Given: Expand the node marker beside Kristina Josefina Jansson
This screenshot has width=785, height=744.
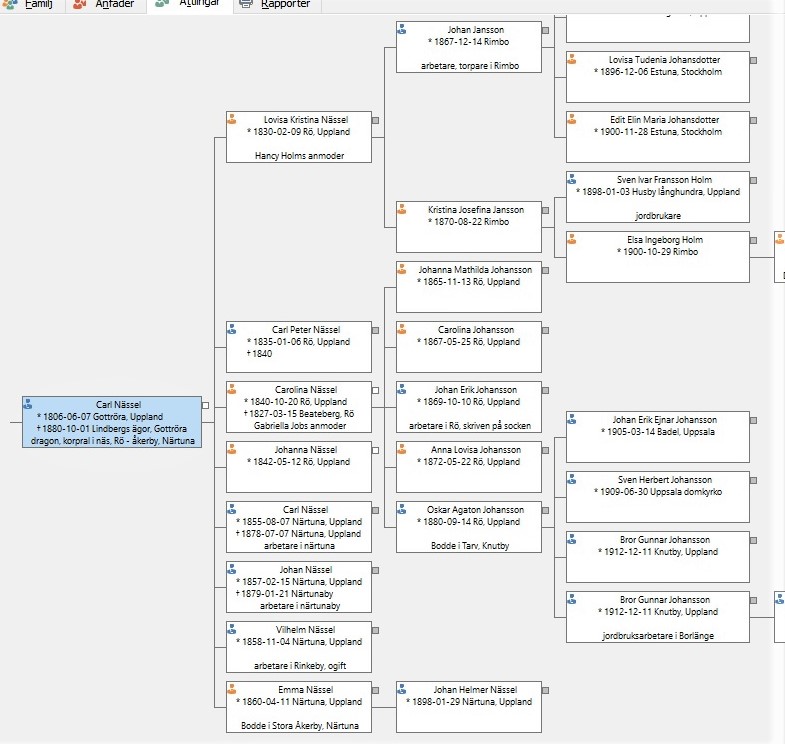Looking at the screenshot, I should point(545,210).
